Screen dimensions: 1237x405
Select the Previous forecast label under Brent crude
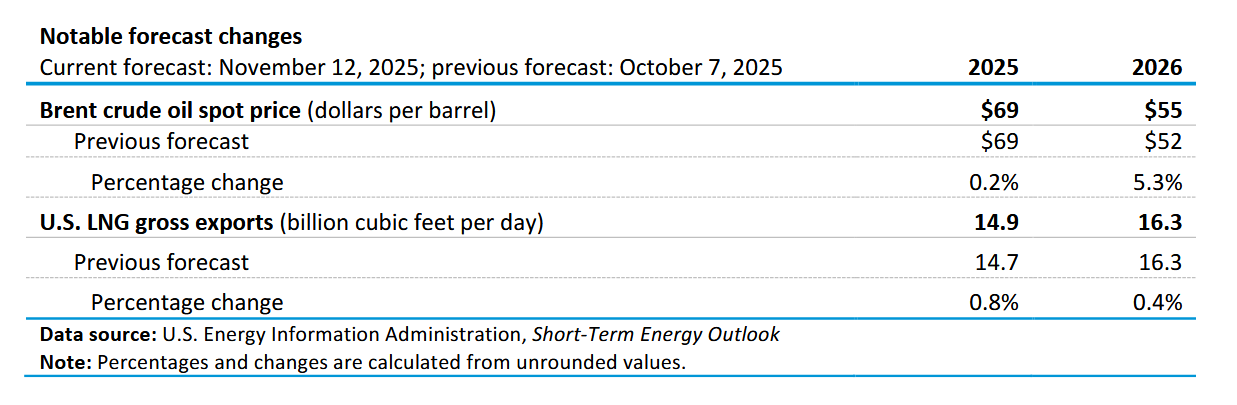[x=161, y=142]
